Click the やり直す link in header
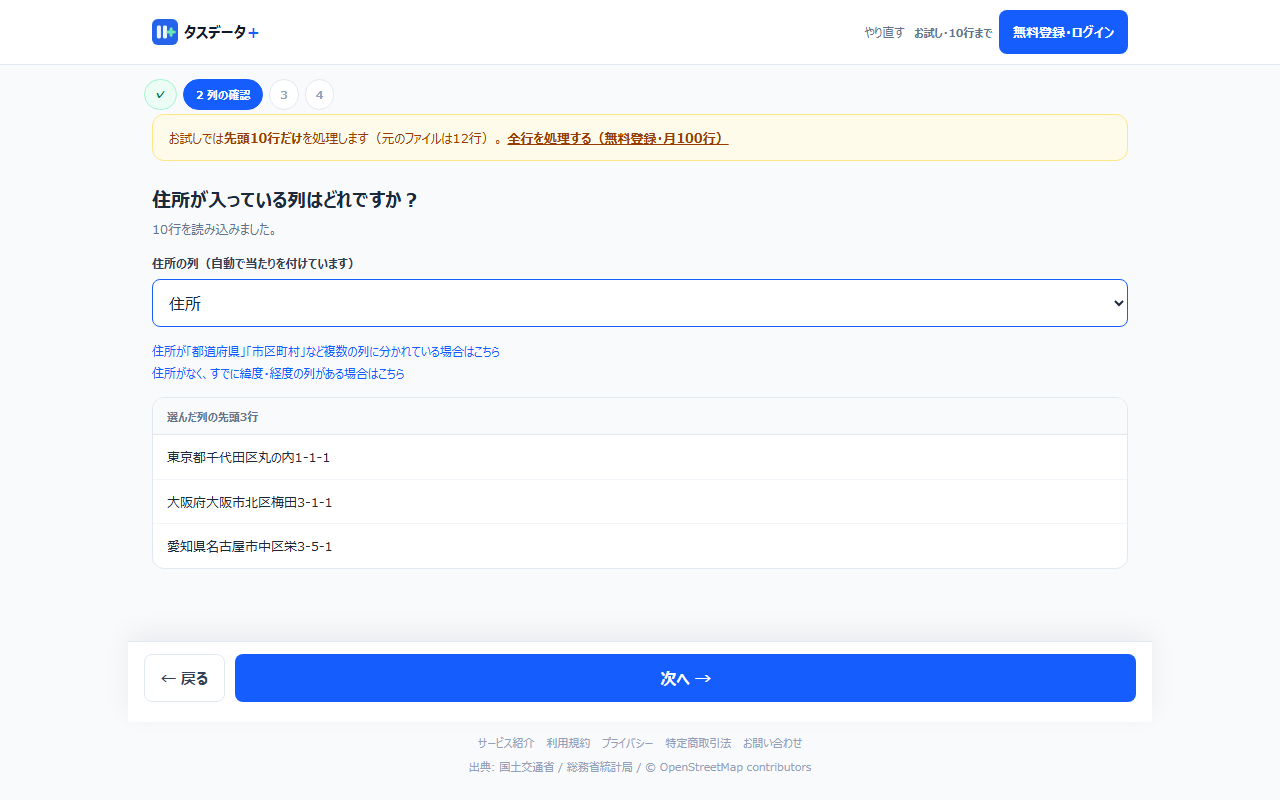Image resolution: width=1280 pixels, height=800 pixels. [884, 32]
